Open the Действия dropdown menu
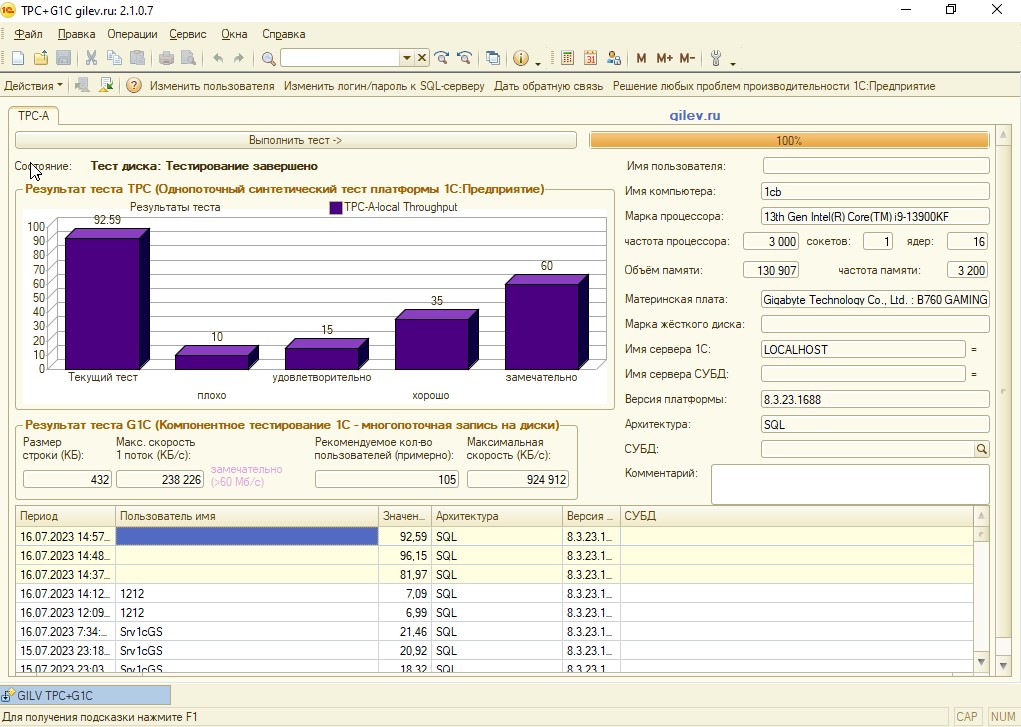 (x=33, y=86)
